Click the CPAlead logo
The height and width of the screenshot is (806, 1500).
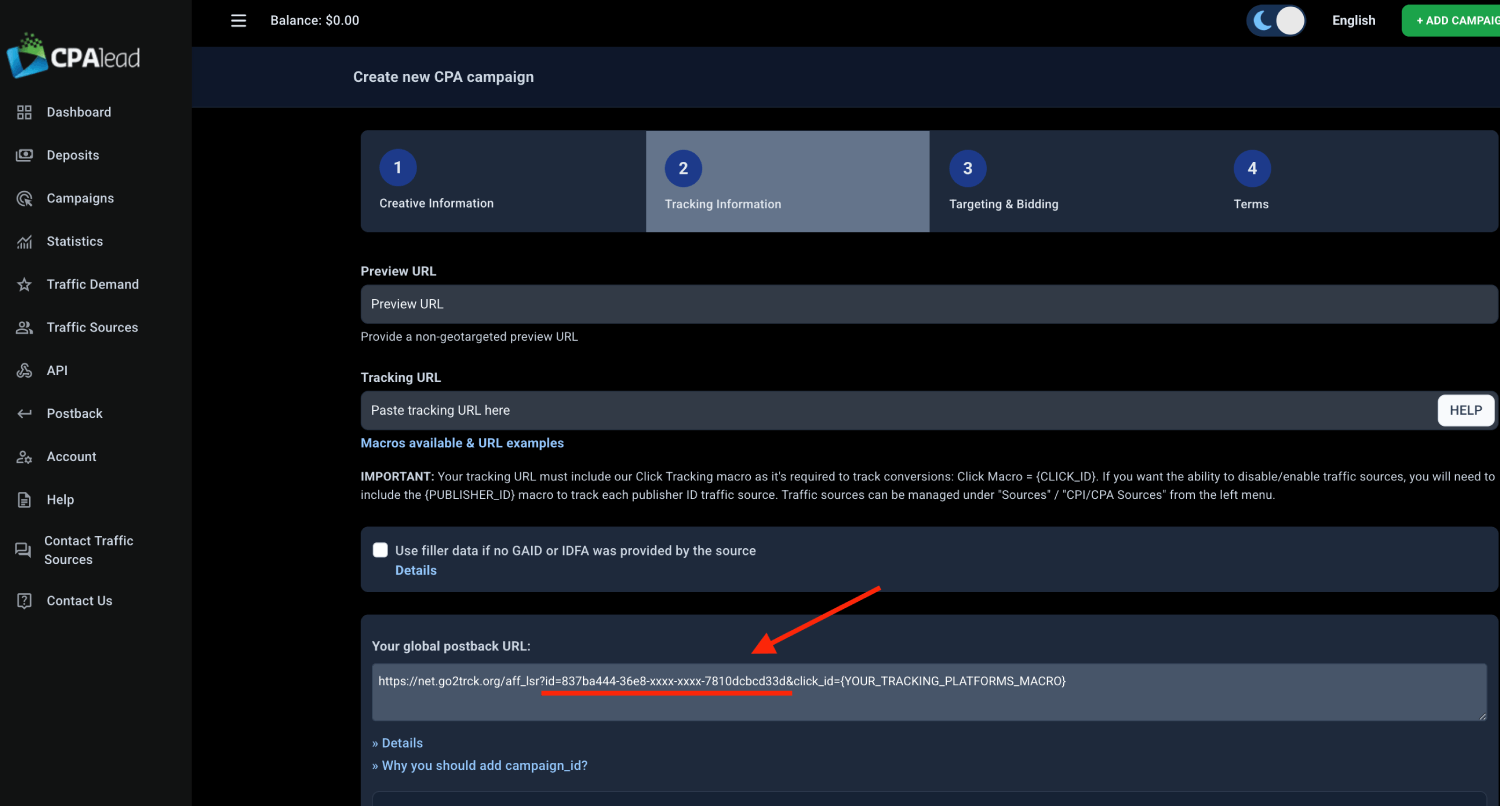pos(73,55)
